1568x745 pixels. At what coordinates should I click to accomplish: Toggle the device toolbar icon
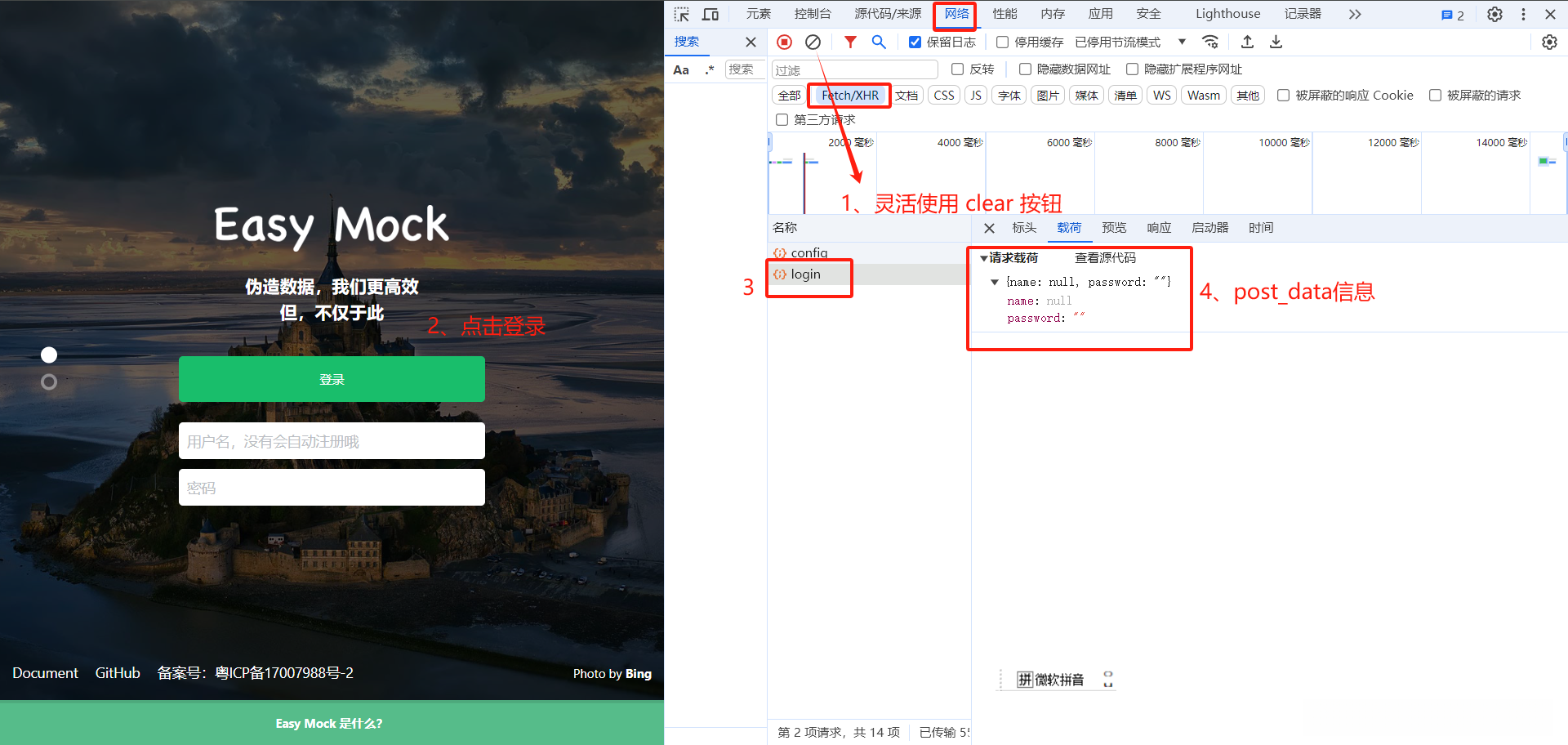pyautogui.click(x=710, y=14)
